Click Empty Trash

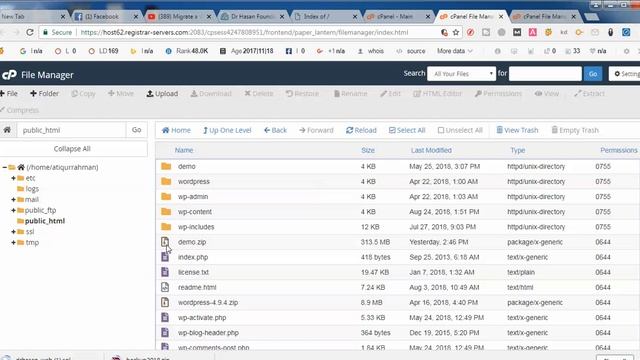point(575,130)
